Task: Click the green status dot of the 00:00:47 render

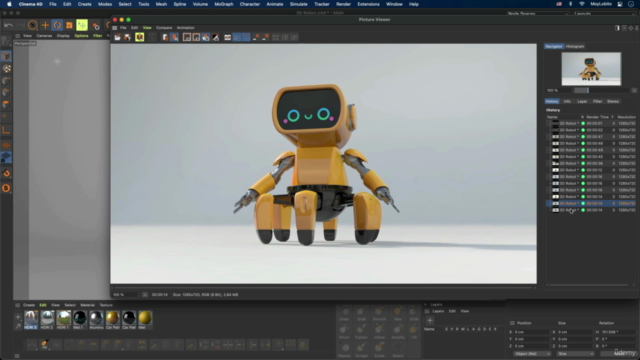Action: tap(583, 137)
